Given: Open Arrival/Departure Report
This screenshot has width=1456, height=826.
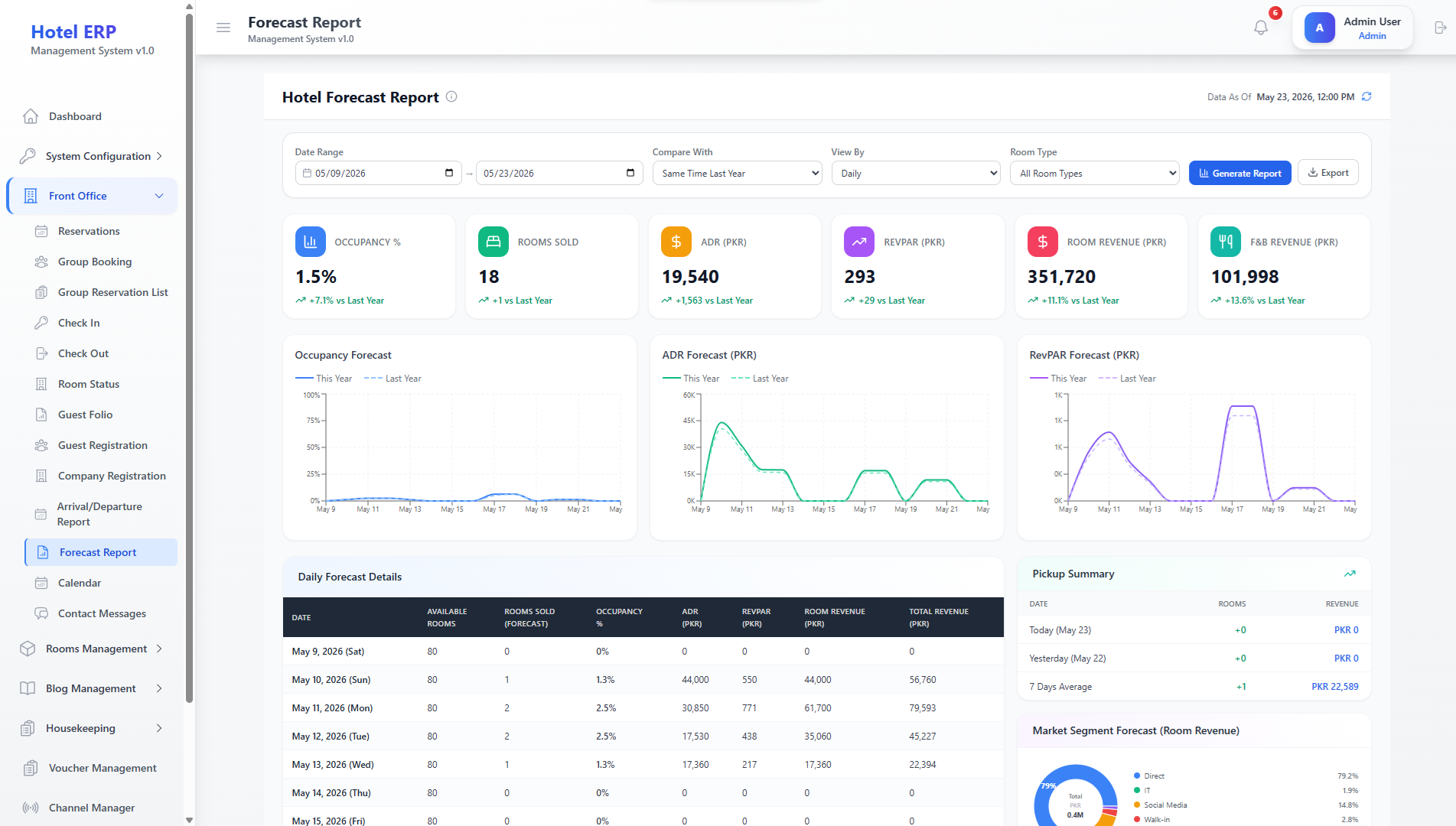Looking at the screenshot, I should [x=99, y=514].
